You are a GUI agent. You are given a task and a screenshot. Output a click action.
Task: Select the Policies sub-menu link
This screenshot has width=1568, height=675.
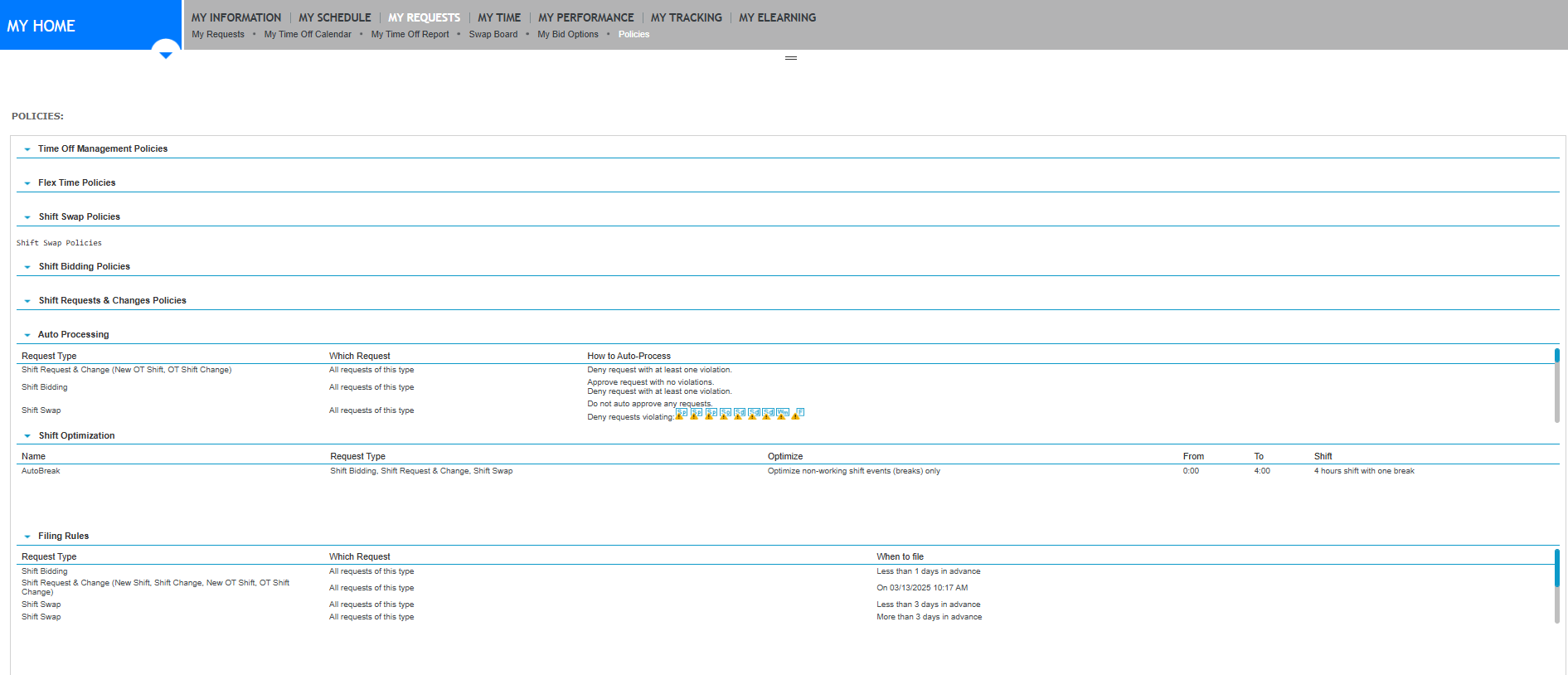[634, 34]
